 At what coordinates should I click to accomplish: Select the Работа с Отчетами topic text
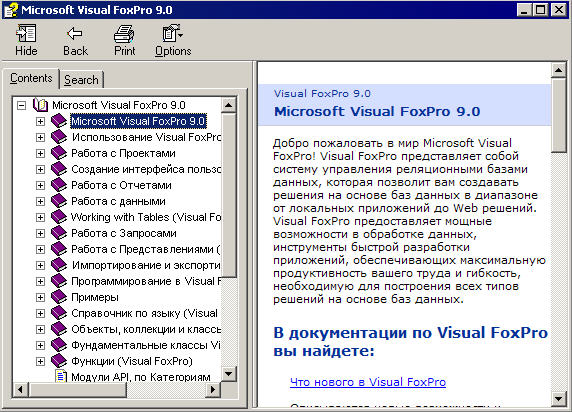click(x=121, y=185)
